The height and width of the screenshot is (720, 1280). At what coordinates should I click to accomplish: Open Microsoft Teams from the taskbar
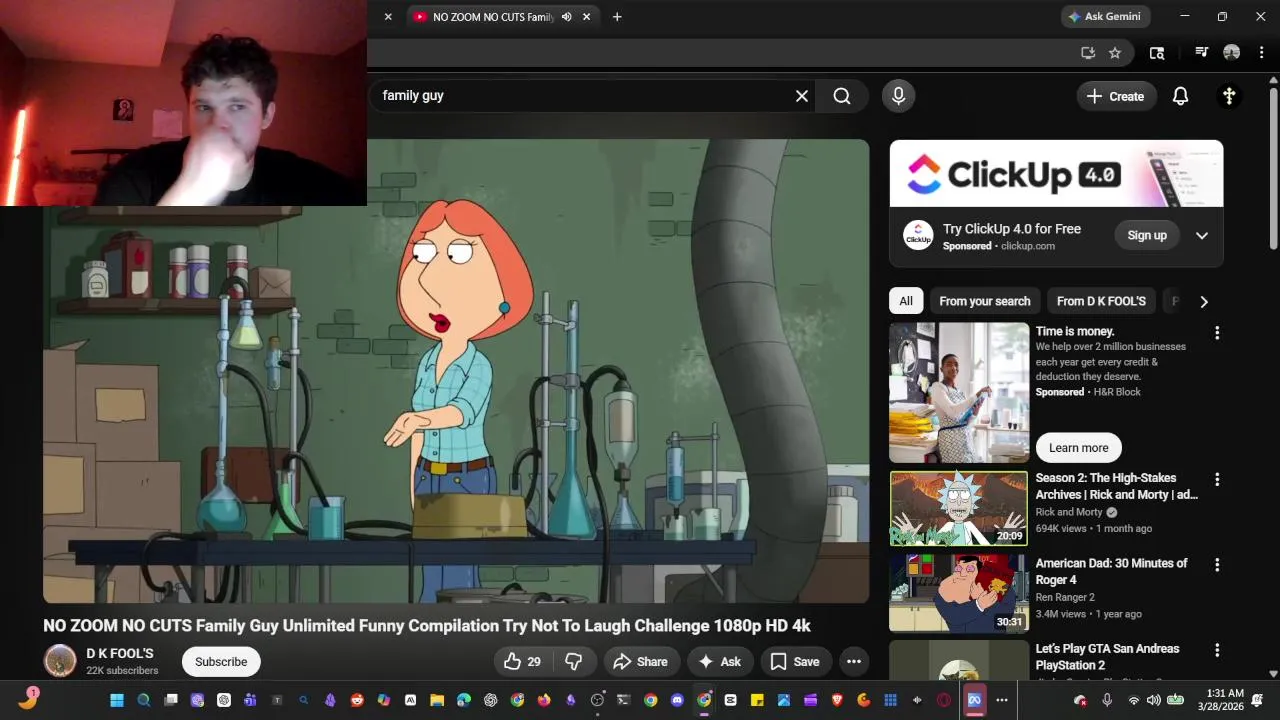(x=250, y=700)
